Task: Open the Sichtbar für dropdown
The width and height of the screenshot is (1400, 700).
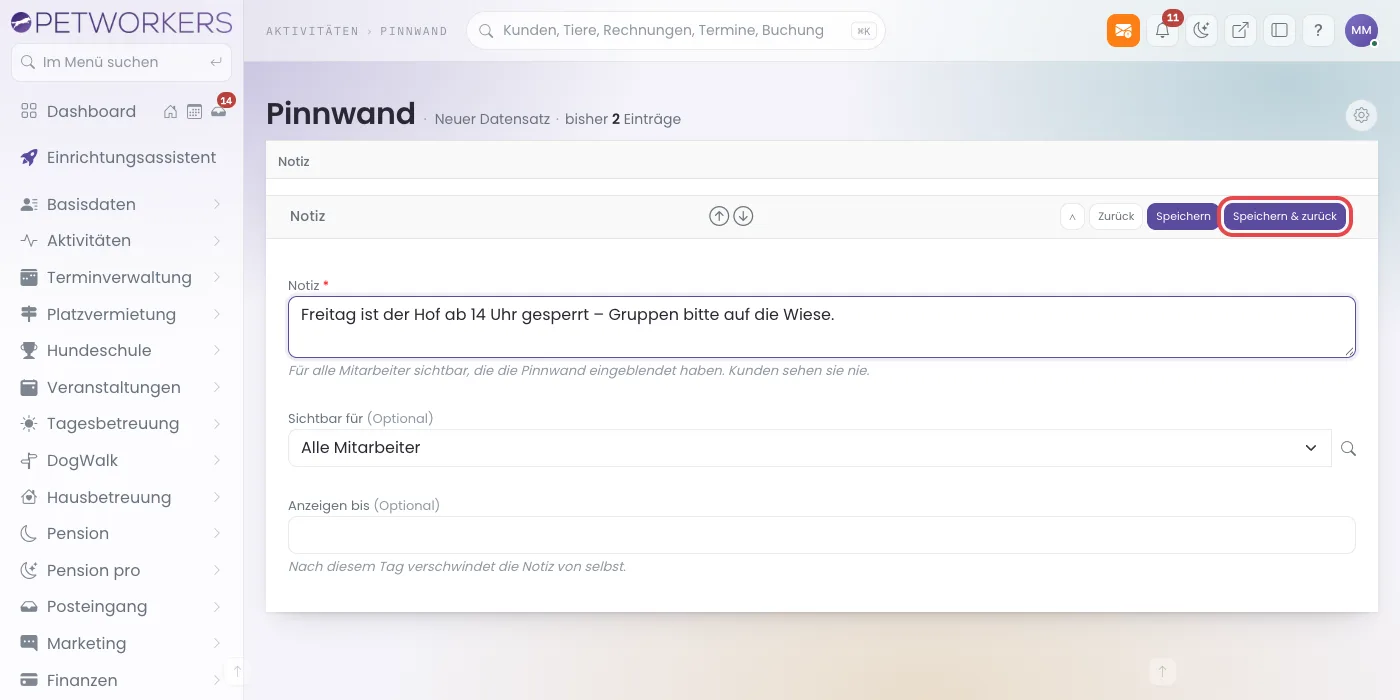Action: coord(810,448)
